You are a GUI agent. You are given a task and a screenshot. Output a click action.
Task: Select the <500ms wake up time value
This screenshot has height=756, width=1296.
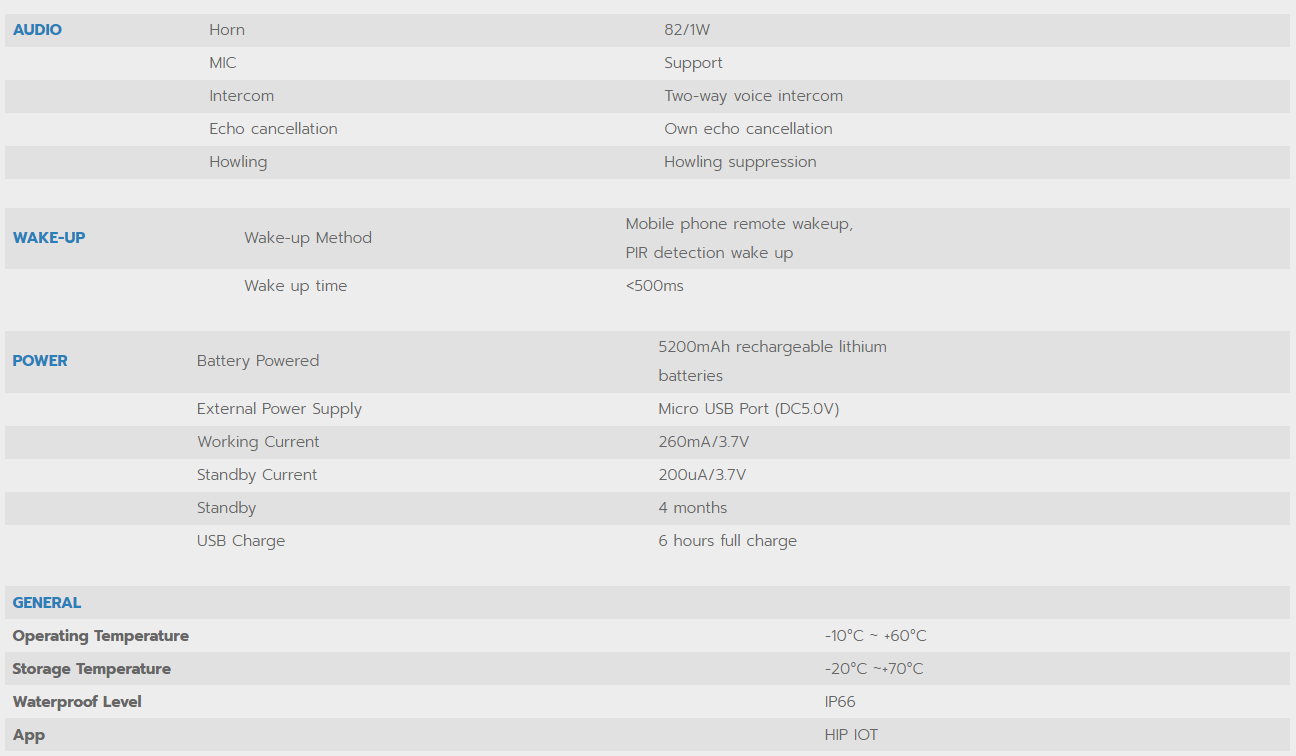click(655, 286)
